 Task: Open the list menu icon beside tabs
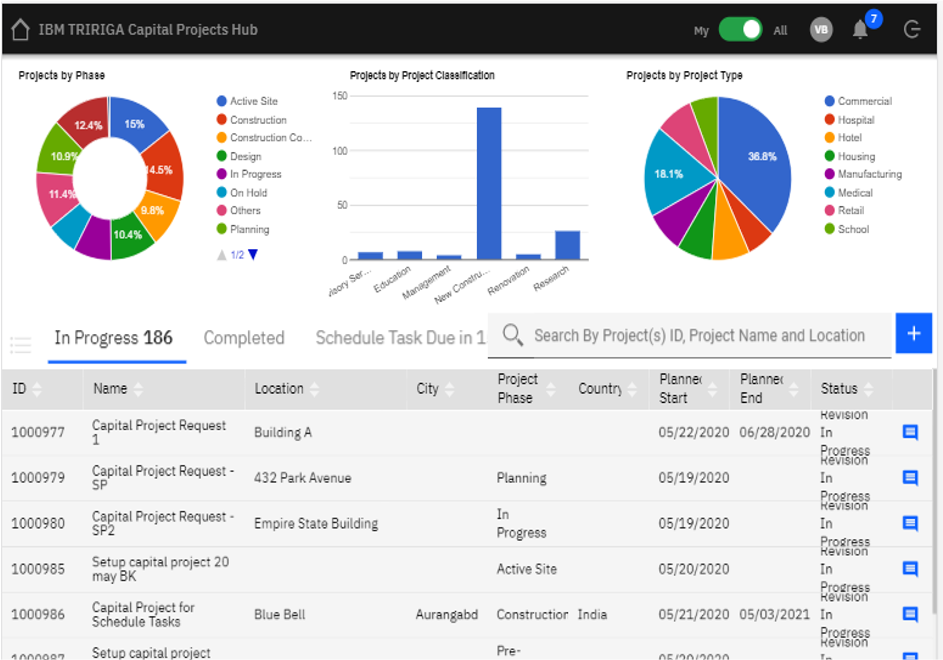click(x=20, y=345)
